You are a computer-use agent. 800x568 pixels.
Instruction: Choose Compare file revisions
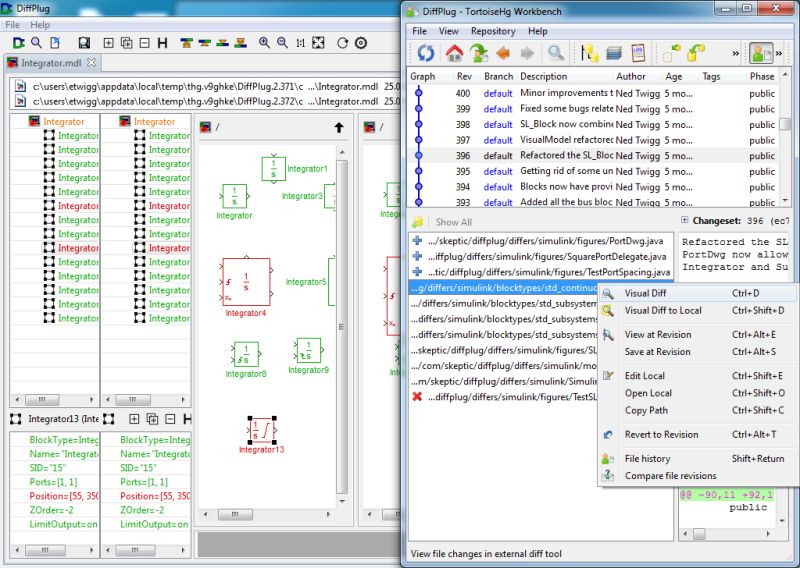695,476
